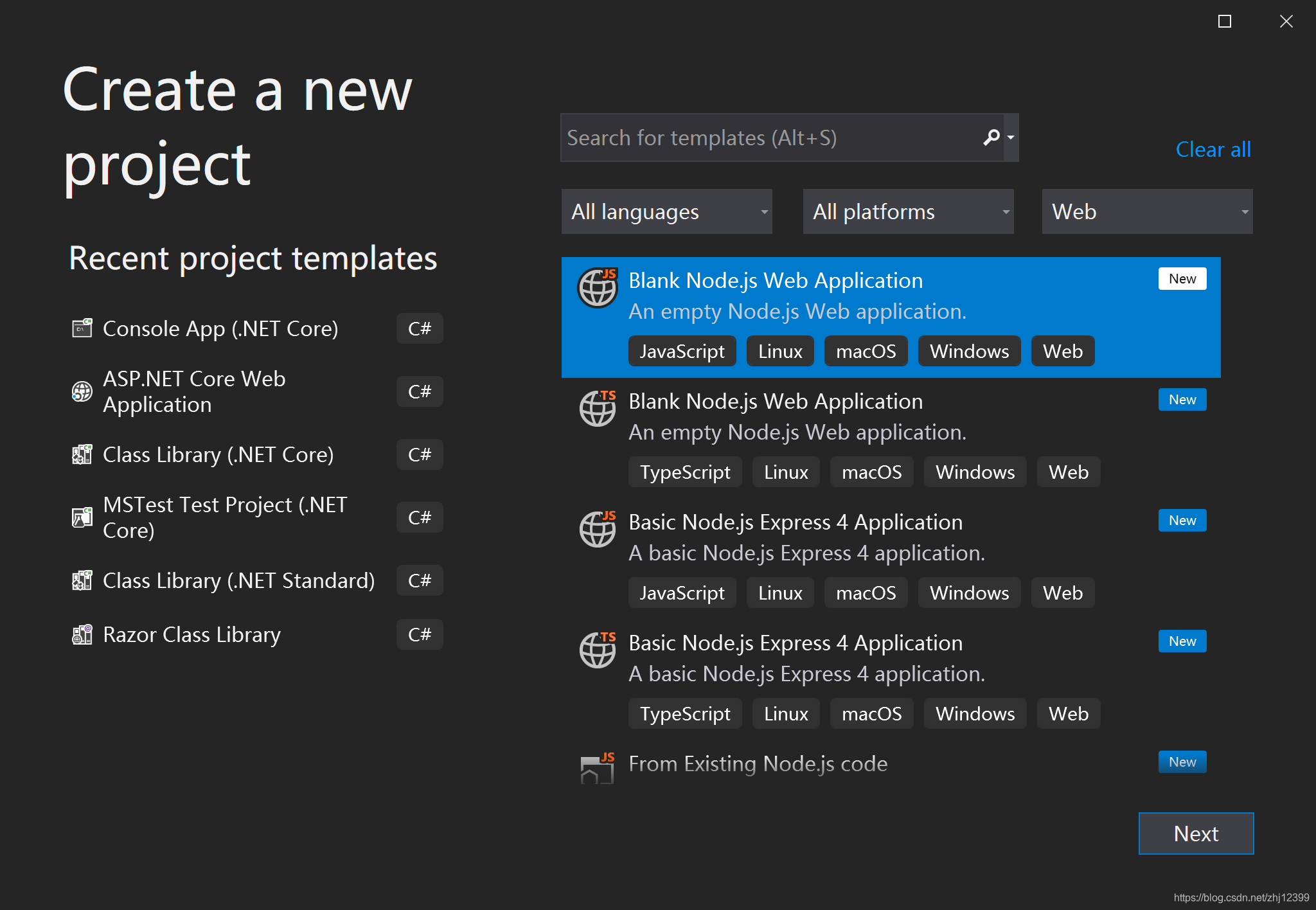Select the TypeScript Basic Node.js Express 4 template

tap(796, 643)
